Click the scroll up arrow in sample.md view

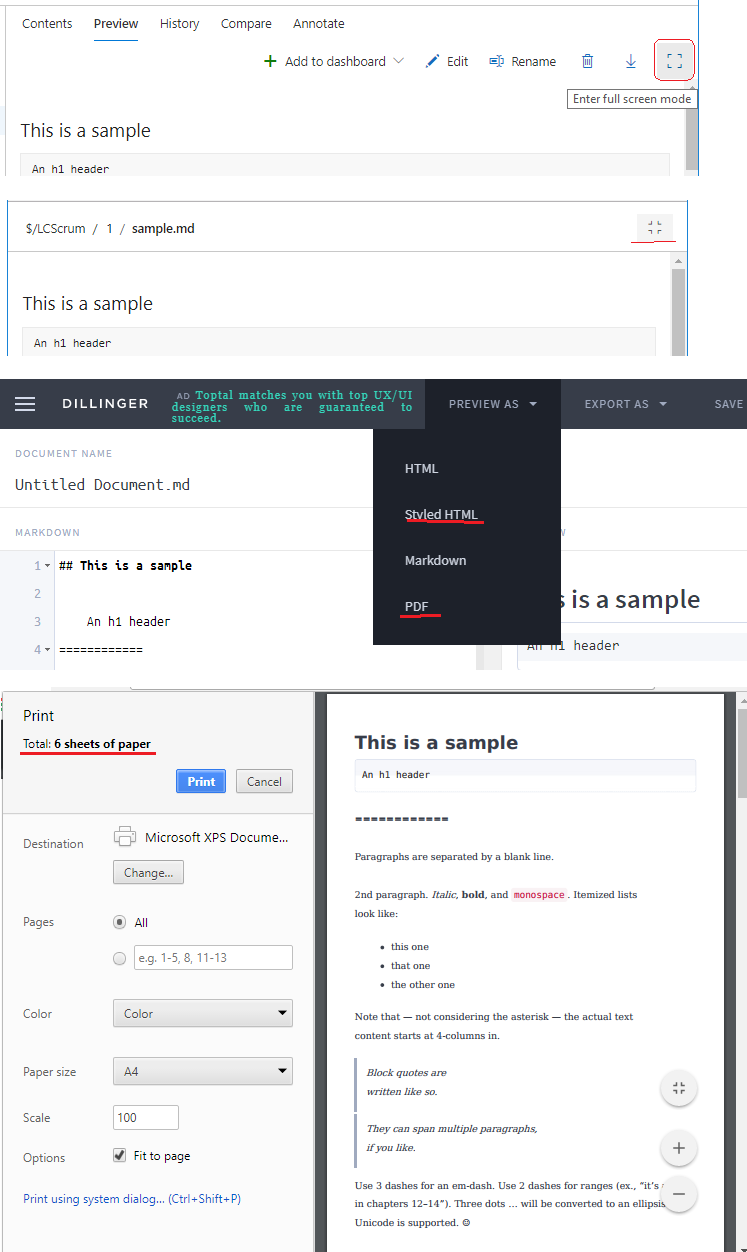click(x=679, y=260)
